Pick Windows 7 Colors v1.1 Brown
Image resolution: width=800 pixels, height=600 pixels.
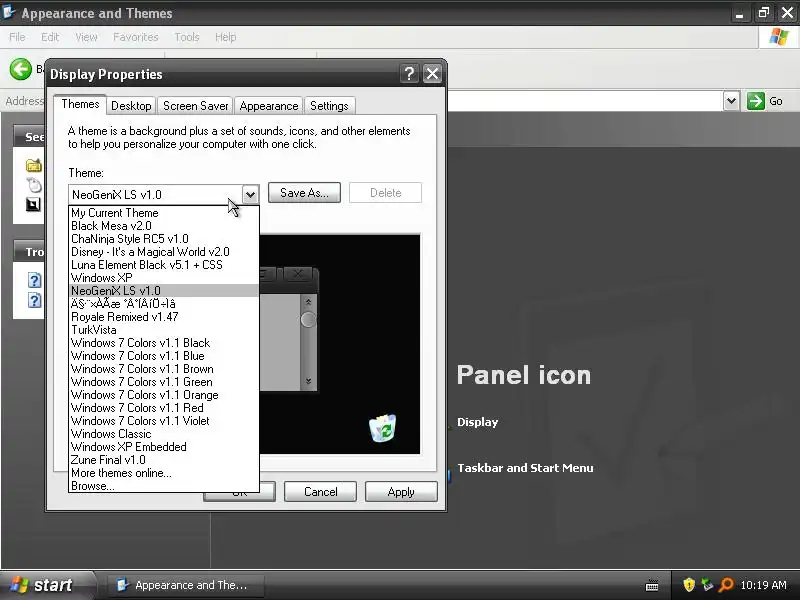point(163,369)
